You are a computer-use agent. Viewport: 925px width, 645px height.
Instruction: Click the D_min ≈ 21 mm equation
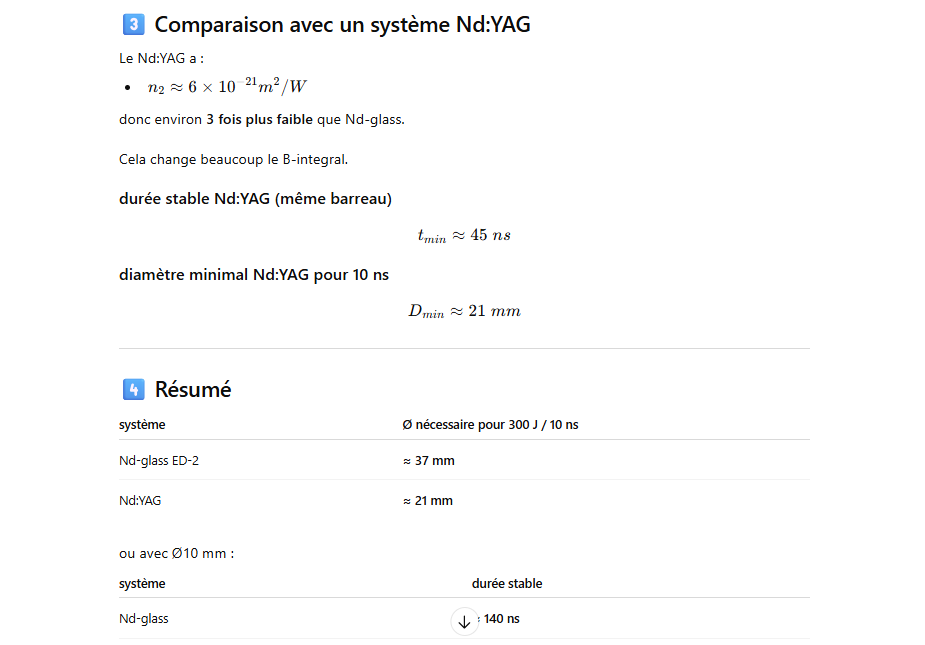pos(464,311)
